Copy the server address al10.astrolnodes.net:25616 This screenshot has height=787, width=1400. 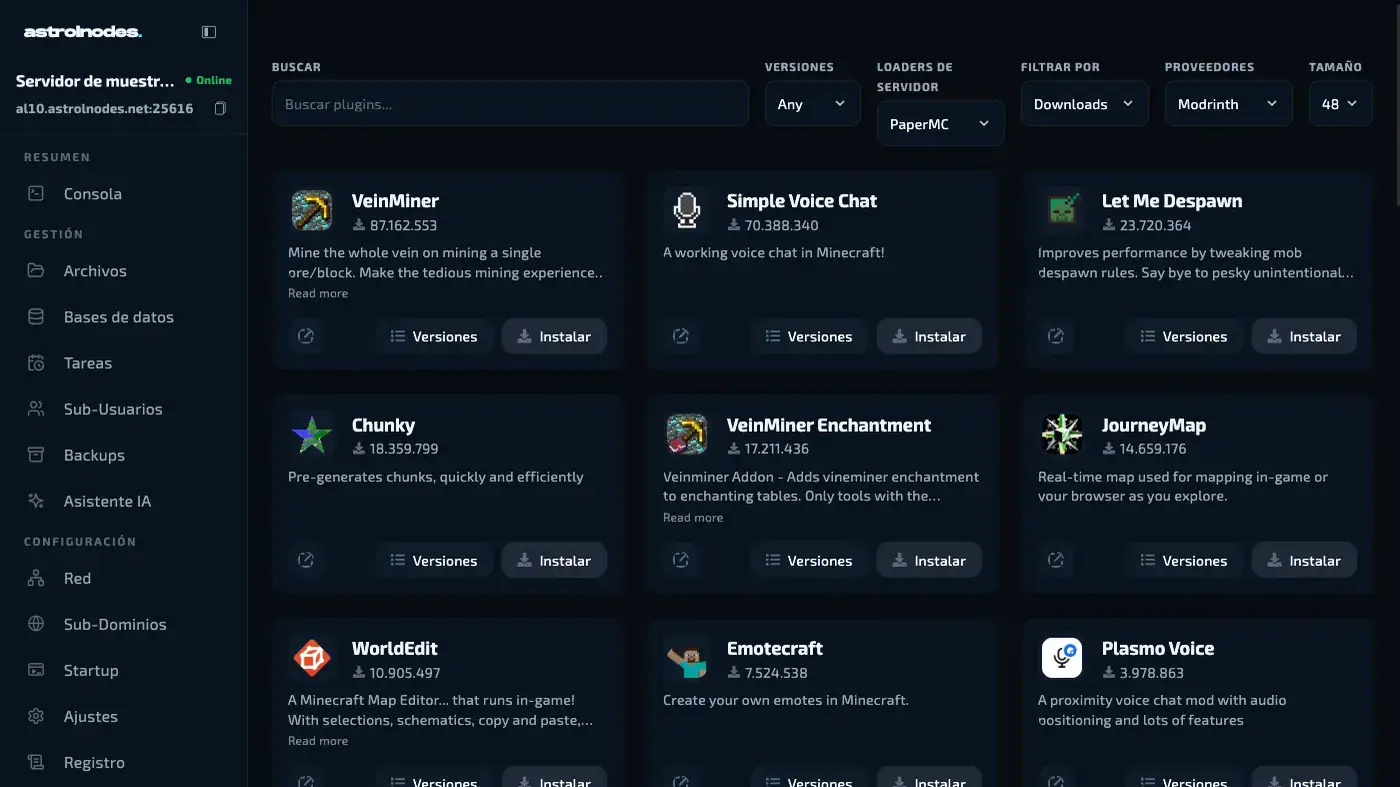coord(220,108)
